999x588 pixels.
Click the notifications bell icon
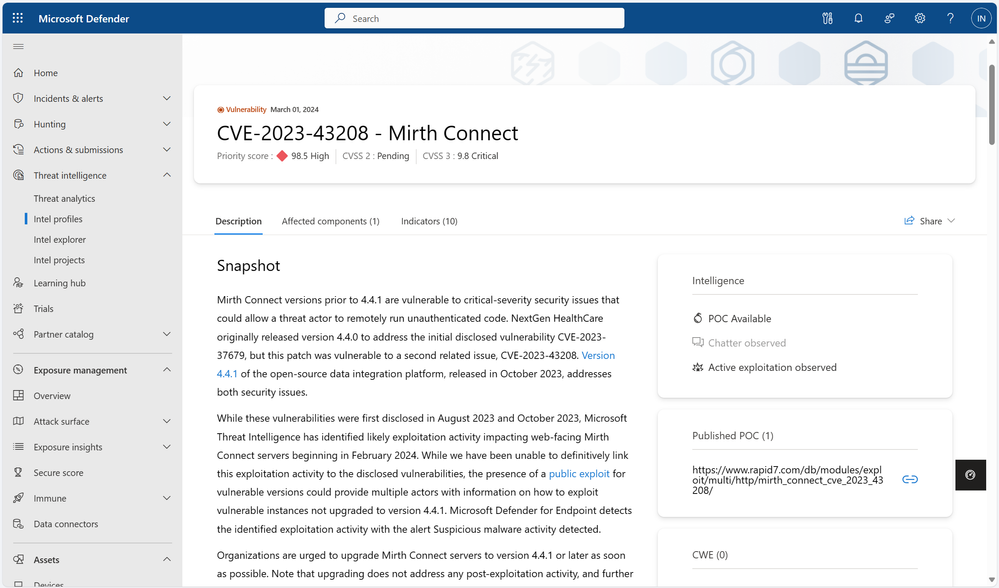click(858, 18)
